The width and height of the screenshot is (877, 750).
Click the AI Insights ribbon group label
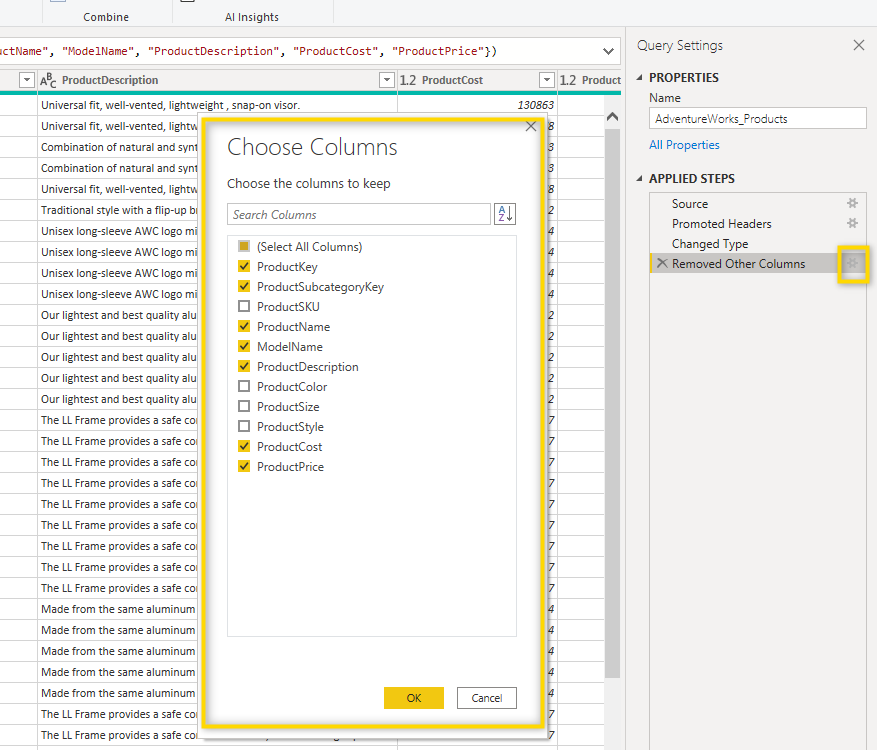click(252, 17)
